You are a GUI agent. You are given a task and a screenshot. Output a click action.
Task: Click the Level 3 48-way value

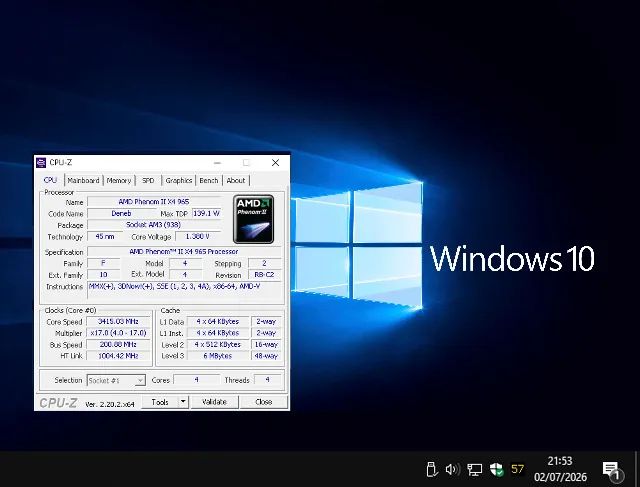pyautogui.click(x=266, y=356)
